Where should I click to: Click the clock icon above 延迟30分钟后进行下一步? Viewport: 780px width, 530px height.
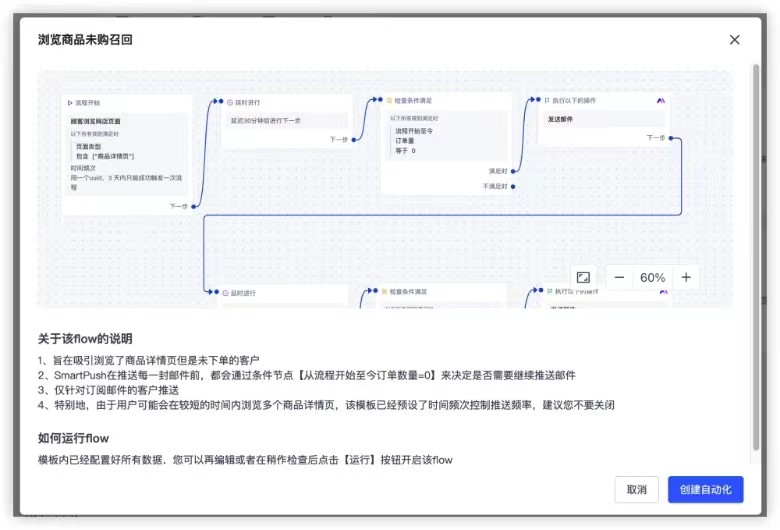[230, 102]
